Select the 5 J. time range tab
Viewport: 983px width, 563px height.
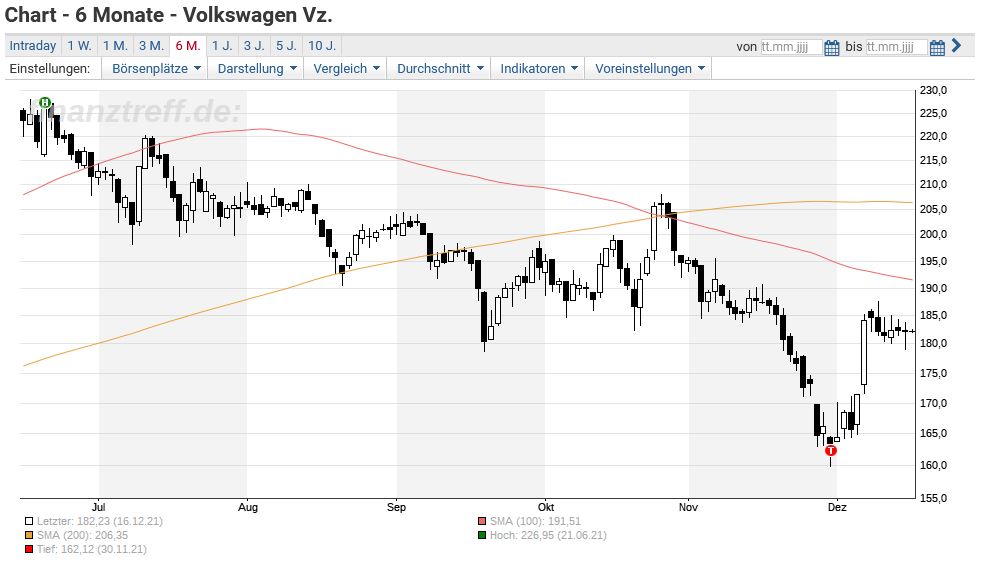click(x=286, y=46)
